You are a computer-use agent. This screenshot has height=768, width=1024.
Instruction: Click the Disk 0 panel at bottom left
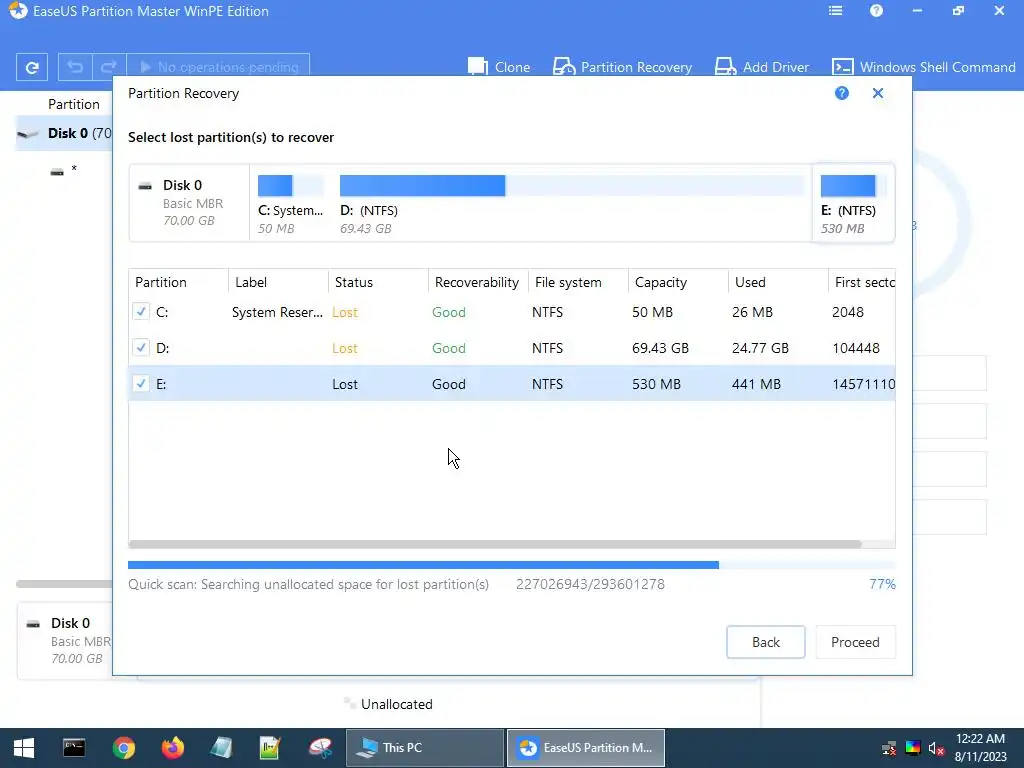pyautogui.click(x=65, y=640)
